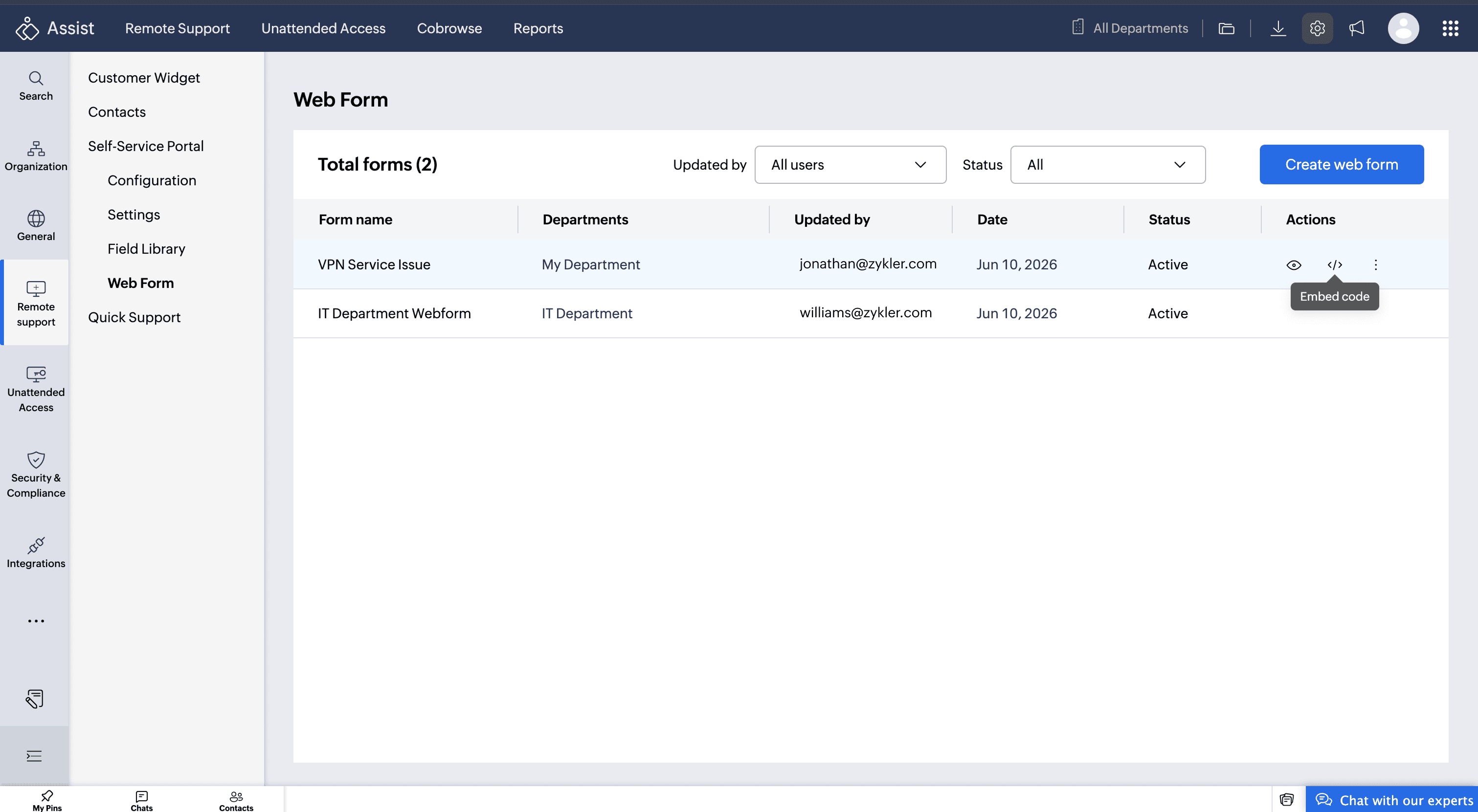The image size is (1478, 812).
Task: Open Contacts in bottom bar
Action: 236,800
